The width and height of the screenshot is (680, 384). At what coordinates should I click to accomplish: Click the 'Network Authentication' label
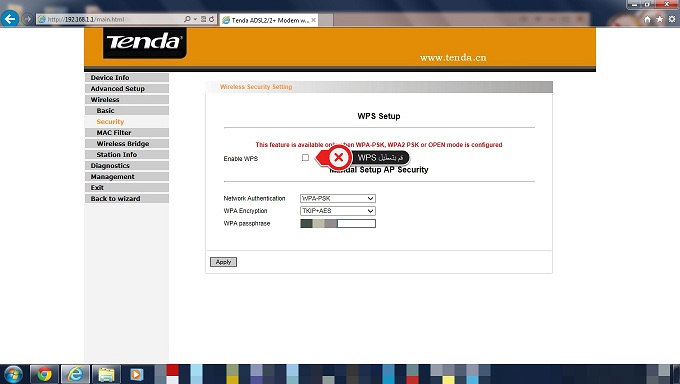coord(254,198)
